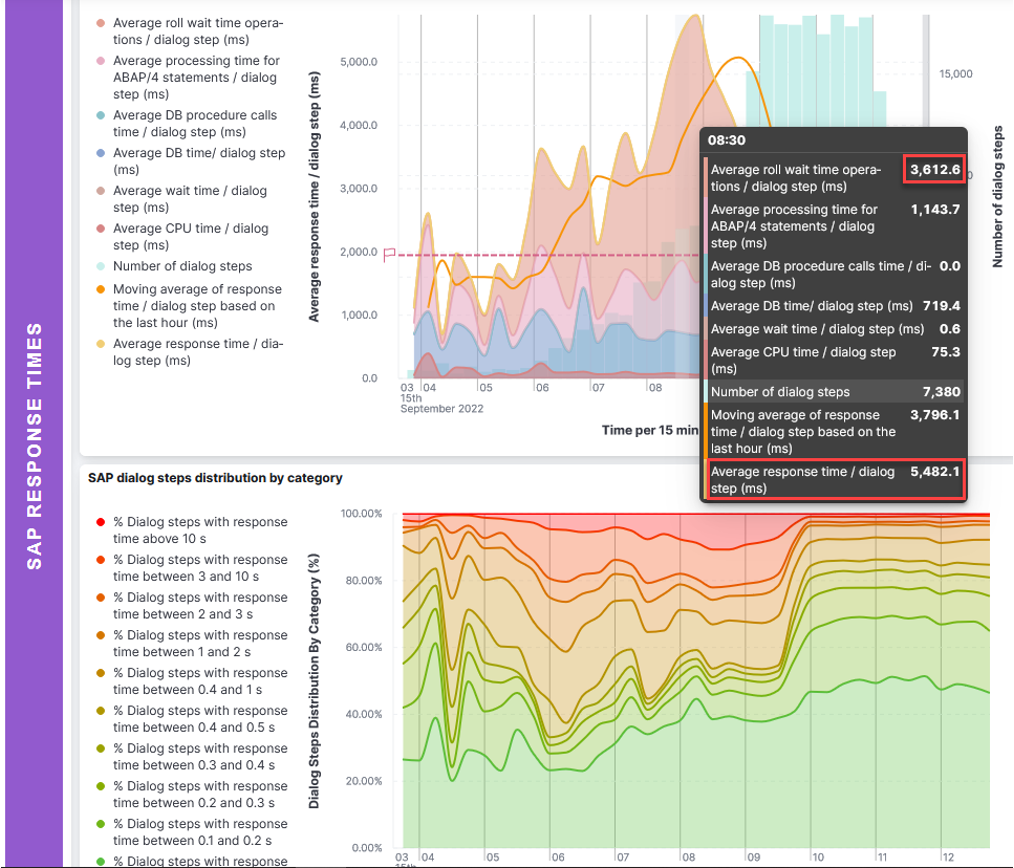
Task: Click highlighted 5,482.1 value in tooltip
Action: (937, 472)
